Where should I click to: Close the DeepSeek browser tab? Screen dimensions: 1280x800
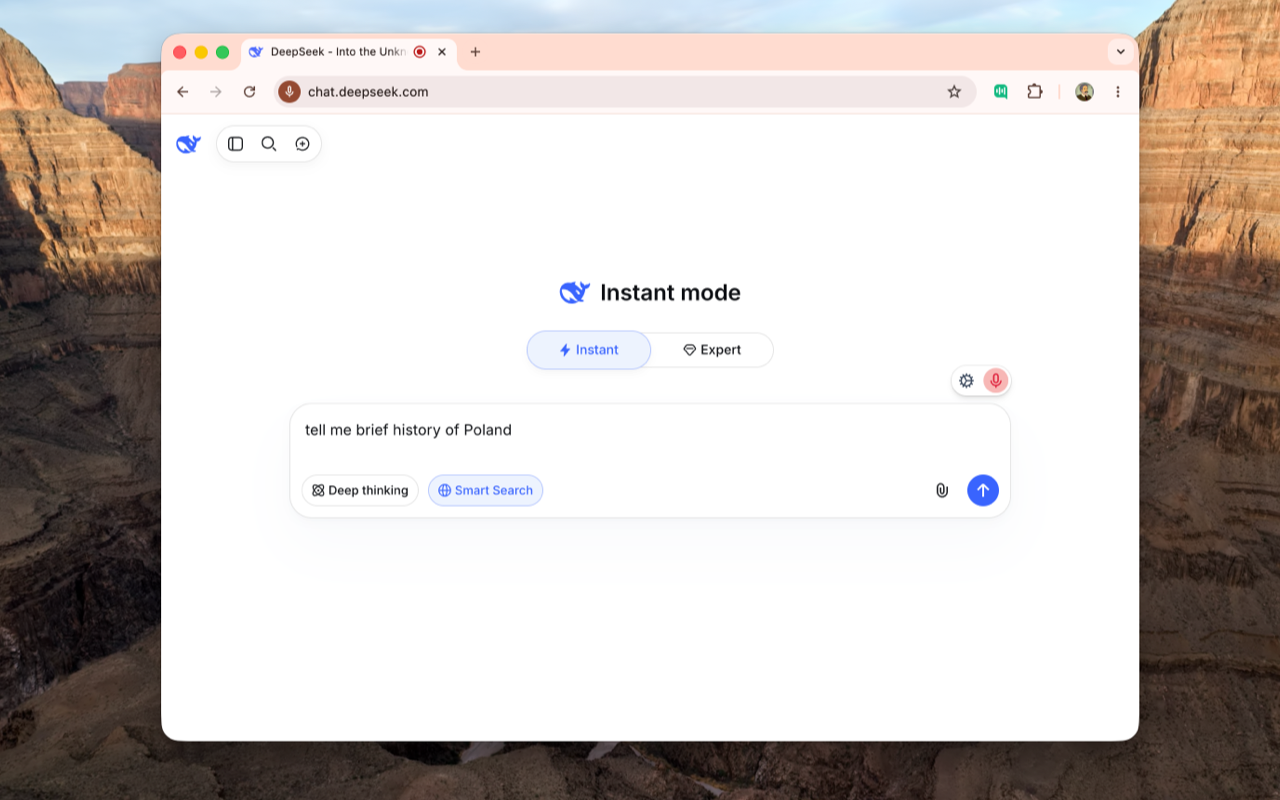tap(442, 52)
